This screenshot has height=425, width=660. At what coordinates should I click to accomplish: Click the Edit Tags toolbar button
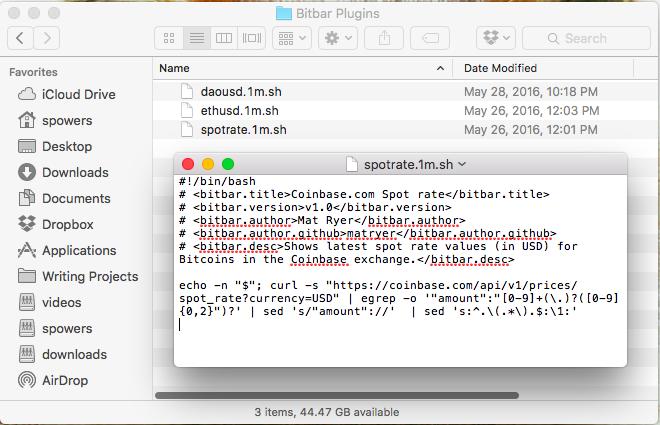click(430, 38)
